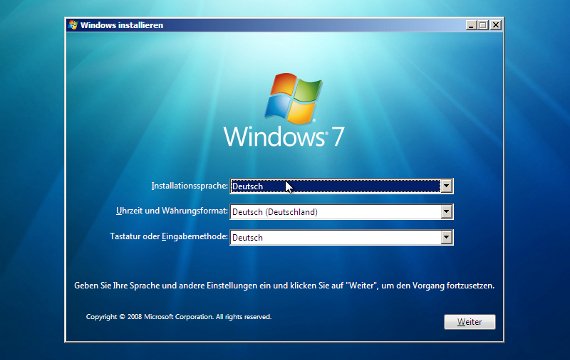Click the Windows installieren title text
The width and height of the screenshot is (570, 360).
click(x=121, y=25)
